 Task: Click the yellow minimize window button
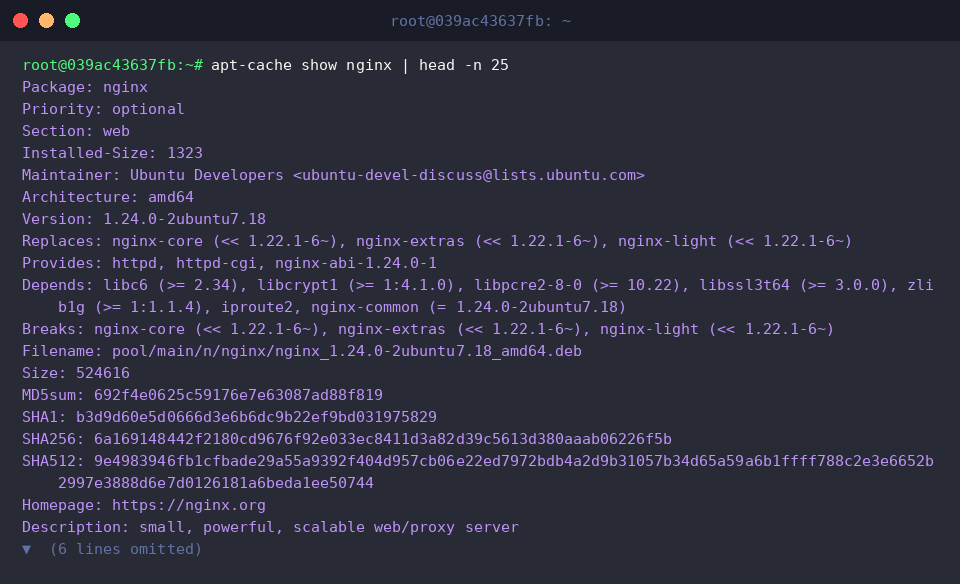point(47,21)
